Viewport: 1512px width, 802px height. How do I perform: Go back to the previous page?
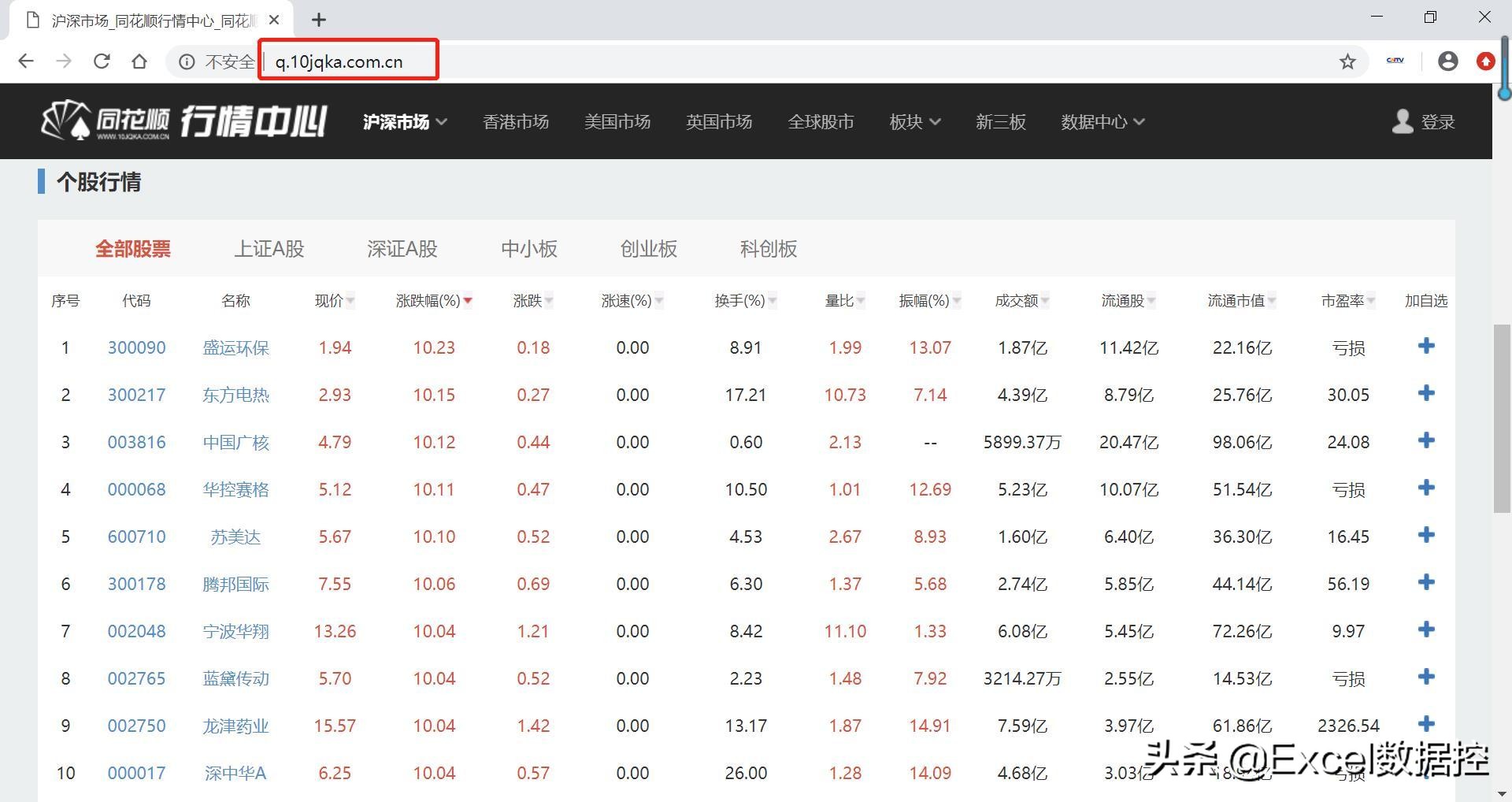tap(26, 61)
